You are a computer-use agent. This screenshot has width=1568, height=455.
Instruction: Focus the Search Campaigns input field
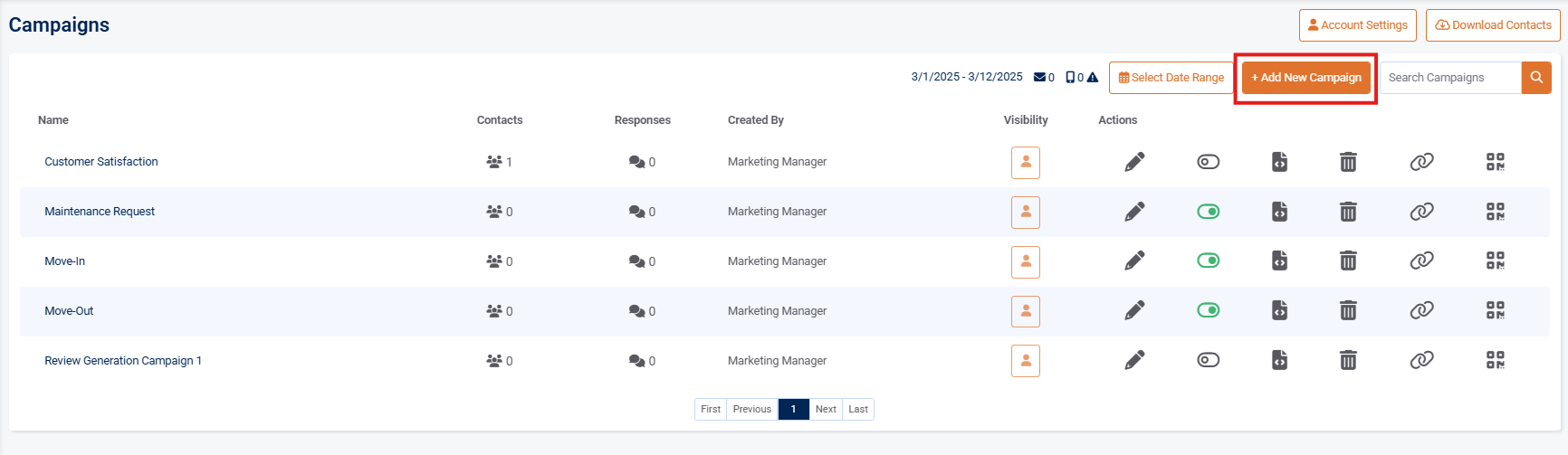click(1449, 78)
